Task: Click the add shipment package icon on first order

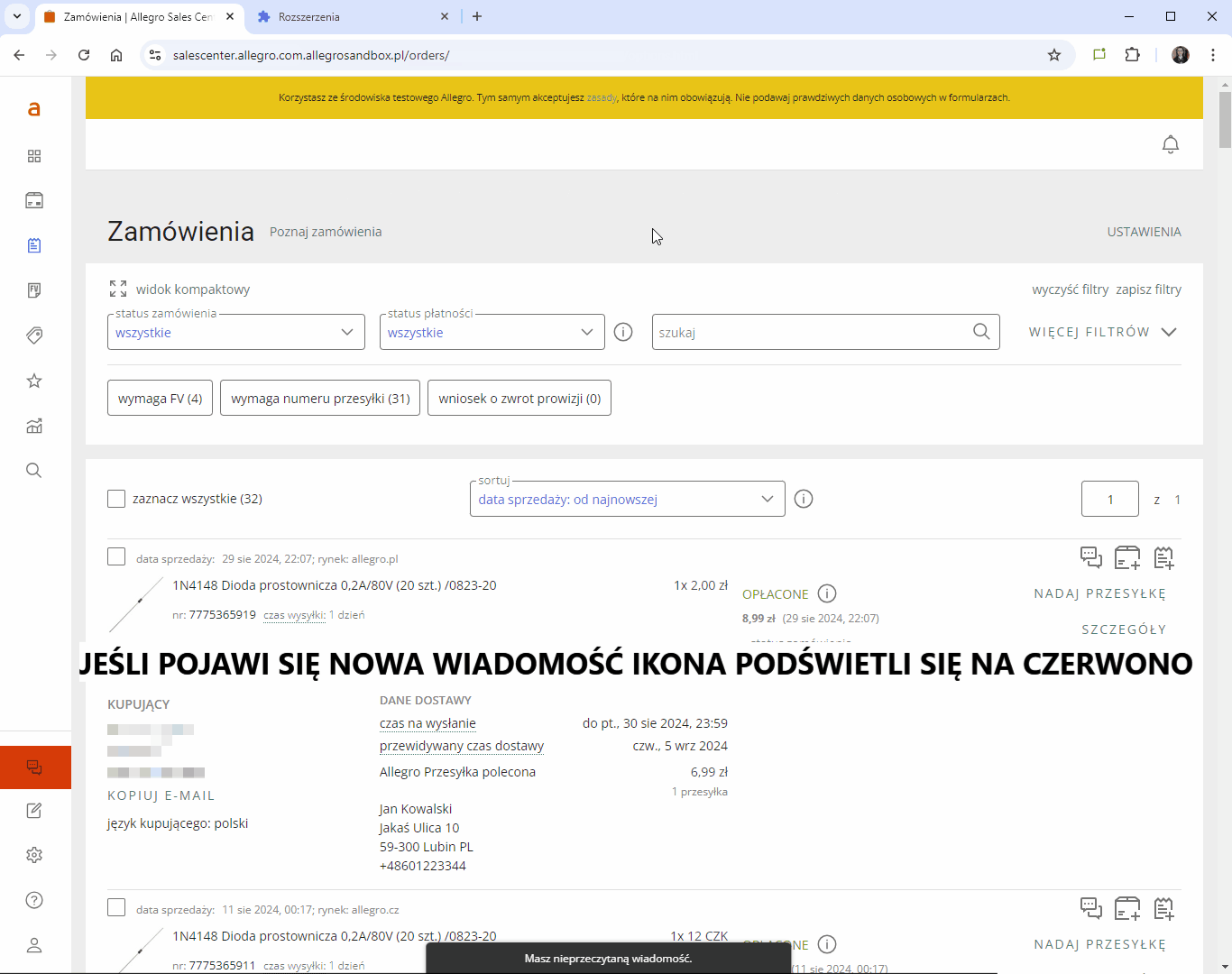Action: (1126, 557)
